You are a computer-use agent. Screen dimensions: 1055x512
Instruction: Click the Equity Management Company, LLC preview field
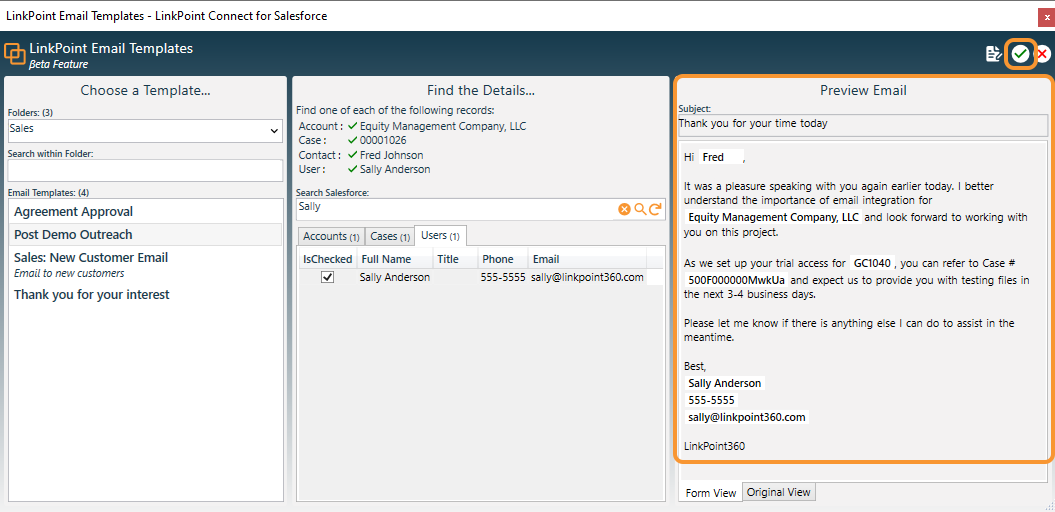tap(773, 217)
